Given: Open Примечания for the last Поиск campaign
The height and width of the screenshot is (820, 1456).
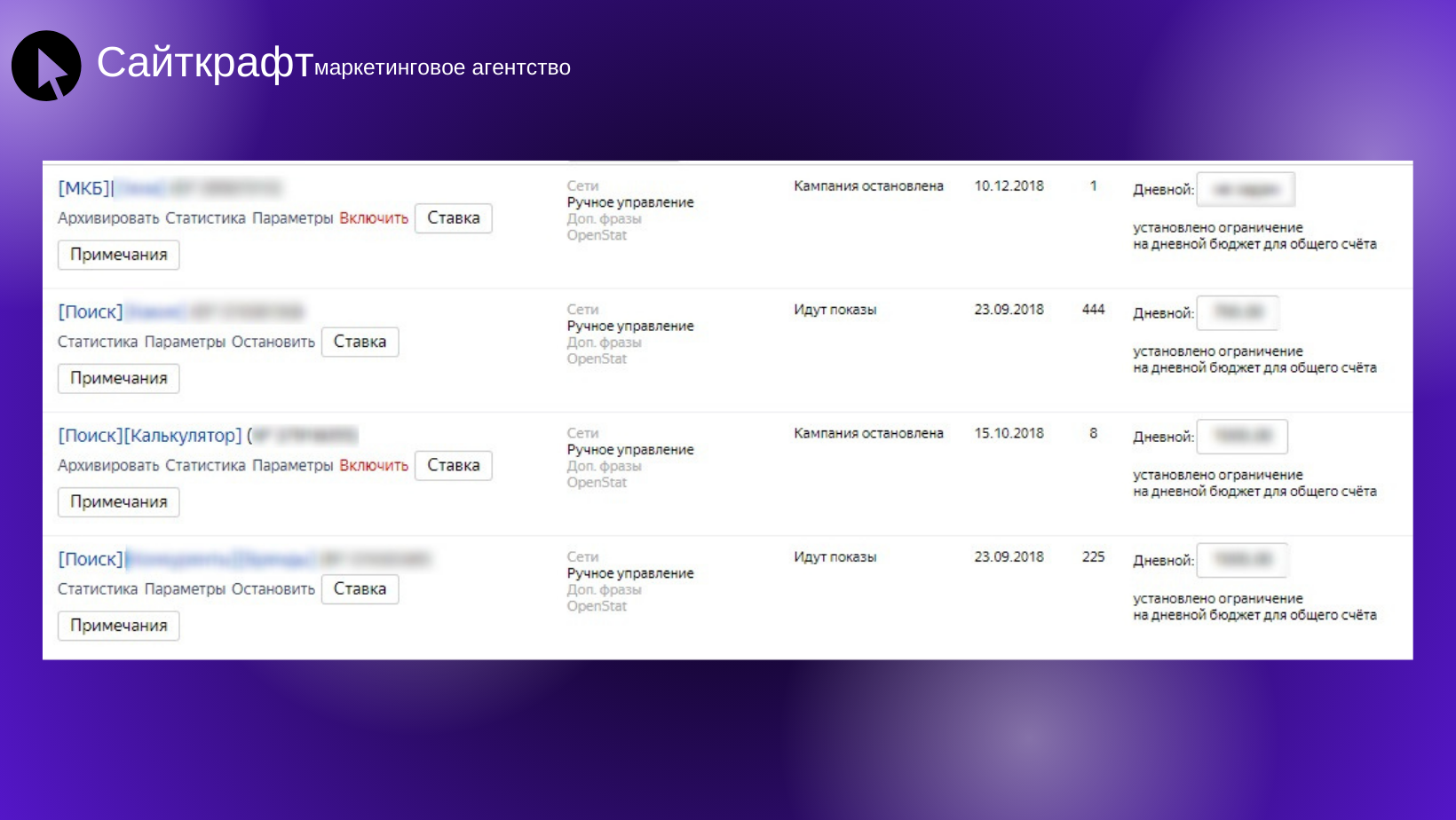Looking at the screenshot, I should [x=118, y=626].
